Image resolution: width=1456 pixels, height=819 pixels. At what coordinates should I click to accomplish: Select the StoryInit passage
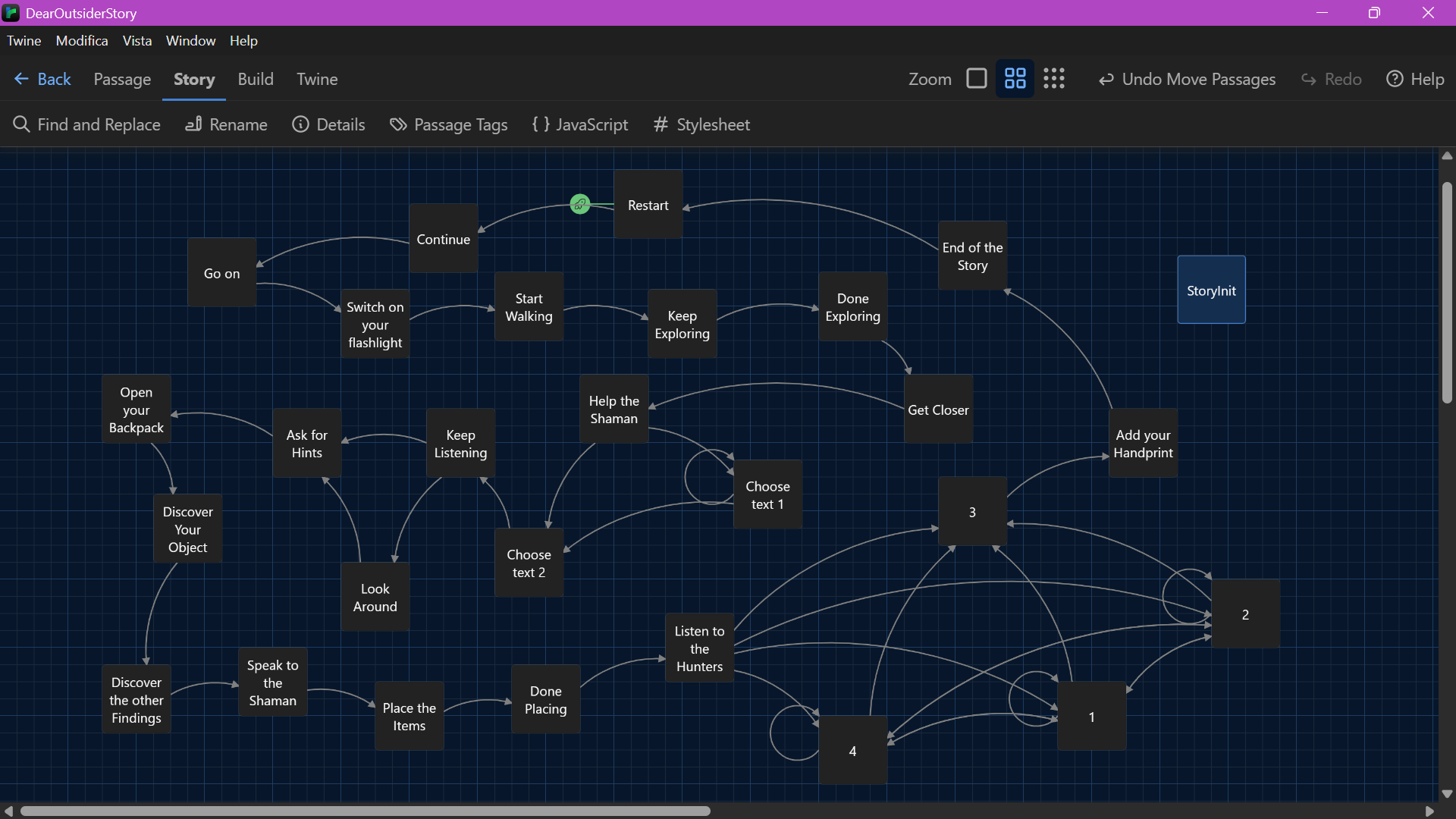1211,289
